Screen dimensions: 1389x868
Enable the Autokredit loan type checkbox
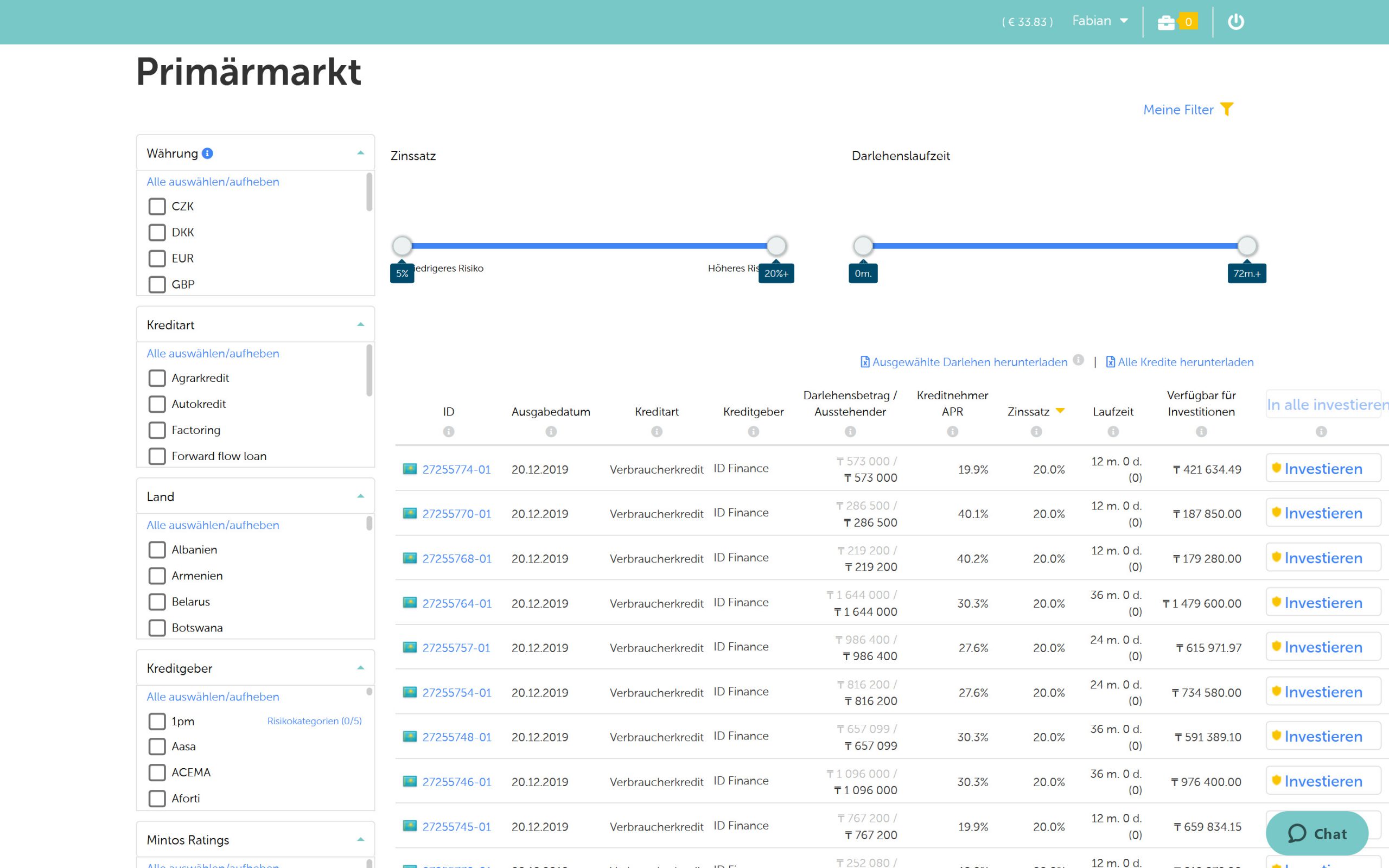click(157, 404)
